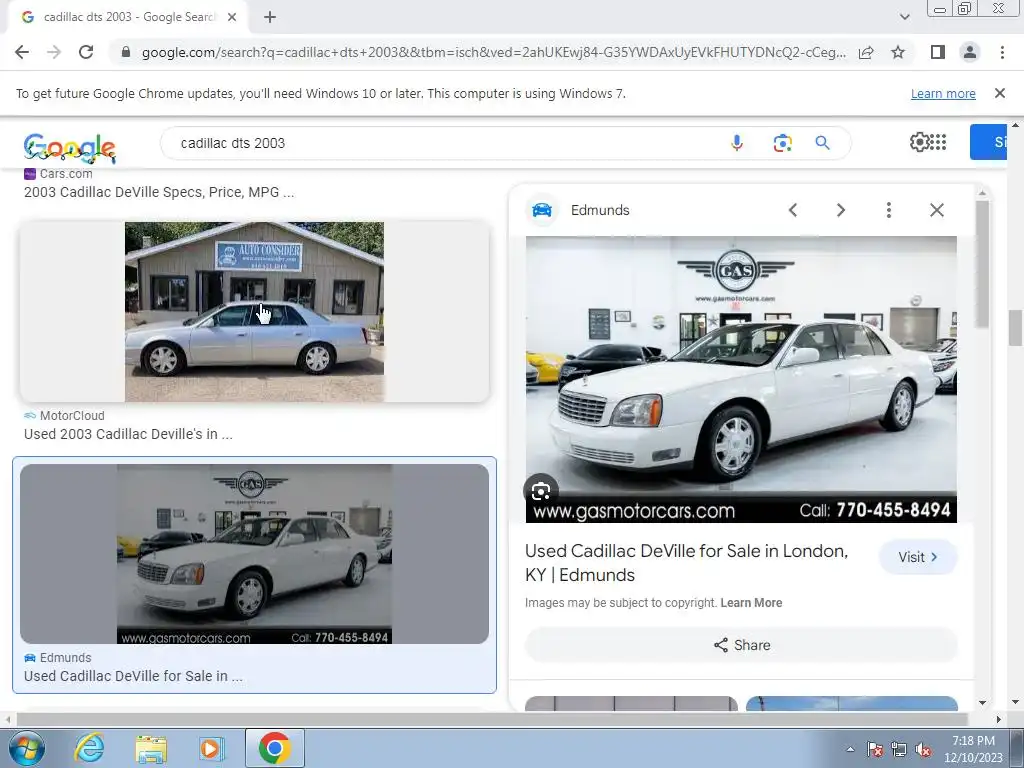Screen dimensions: 1024x768
Task: Click the MotorCloud source label
Action: [72, 415]
